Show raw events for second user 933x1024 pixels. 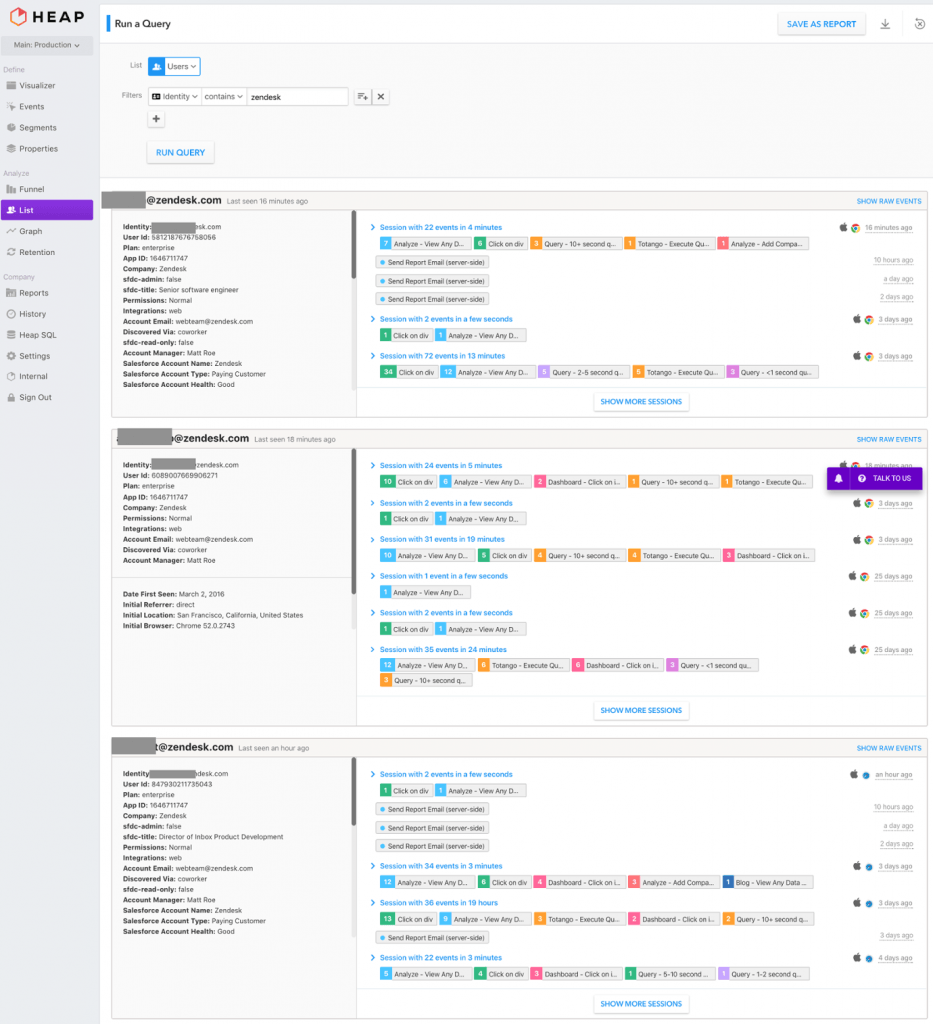click(x=889, y=440)
